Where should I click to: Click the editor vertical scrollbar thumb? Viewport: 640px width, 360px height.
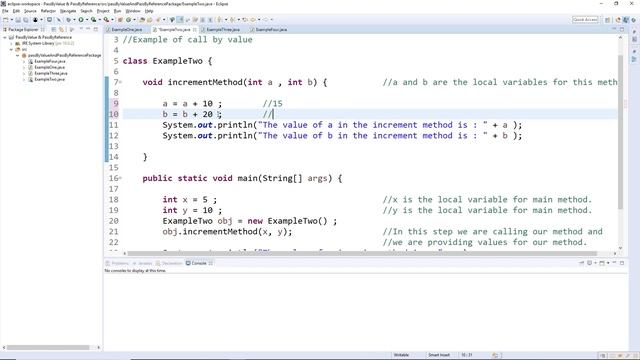[x=620, y=132]
